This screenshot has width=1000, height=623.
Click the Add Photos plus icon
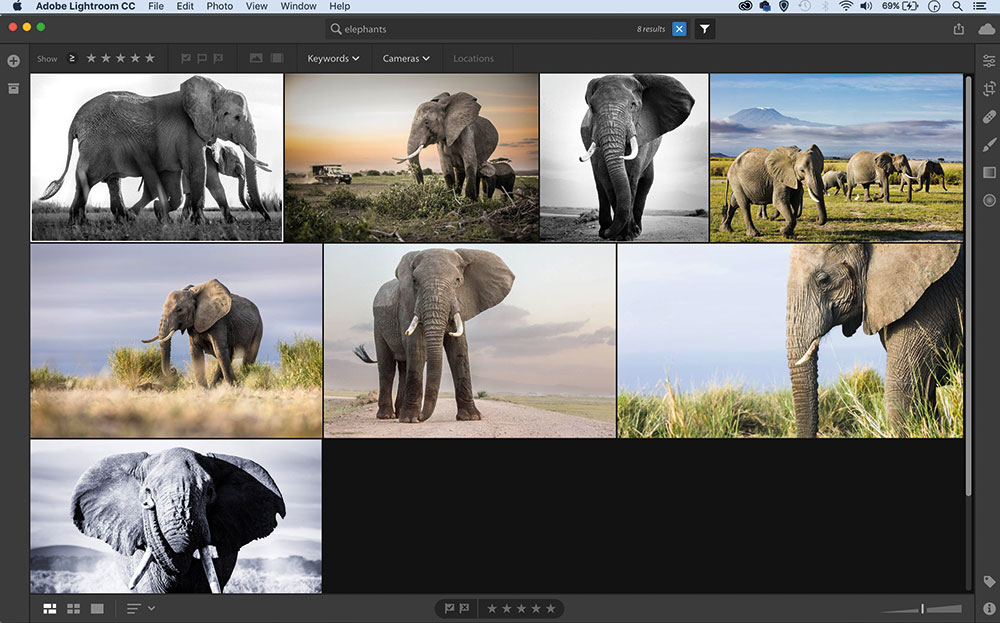pyautogui.click(x=13, y=61)
